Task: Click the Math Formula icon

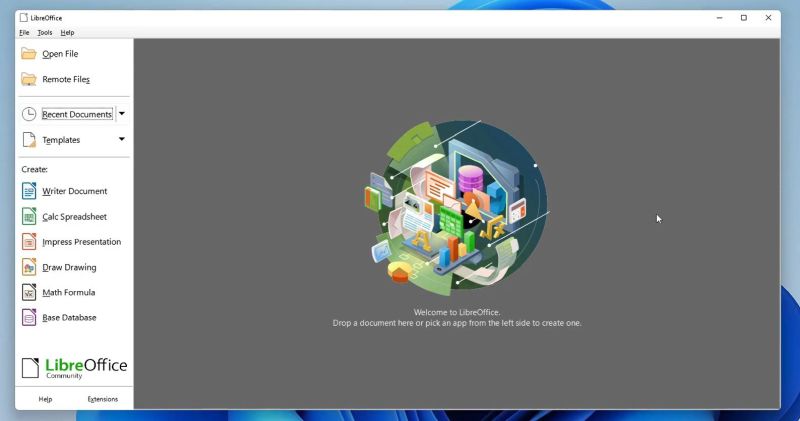Action: (x=29, y=292)
